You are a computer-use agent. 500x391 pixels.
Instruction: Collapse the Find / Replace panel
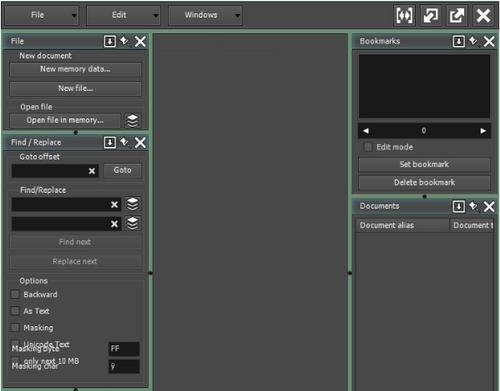pyautogui.click(x=110, y=143)
